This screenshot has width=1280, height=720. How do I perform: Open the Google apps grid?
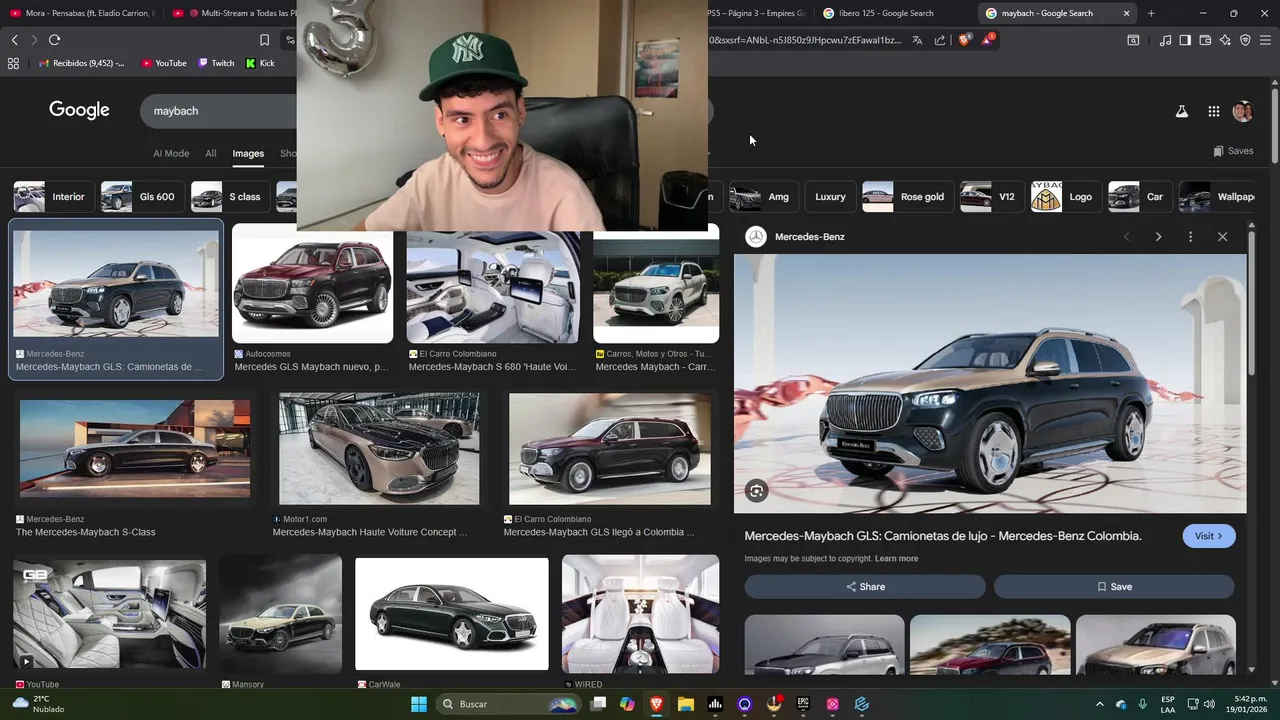tap(1213, 112)
